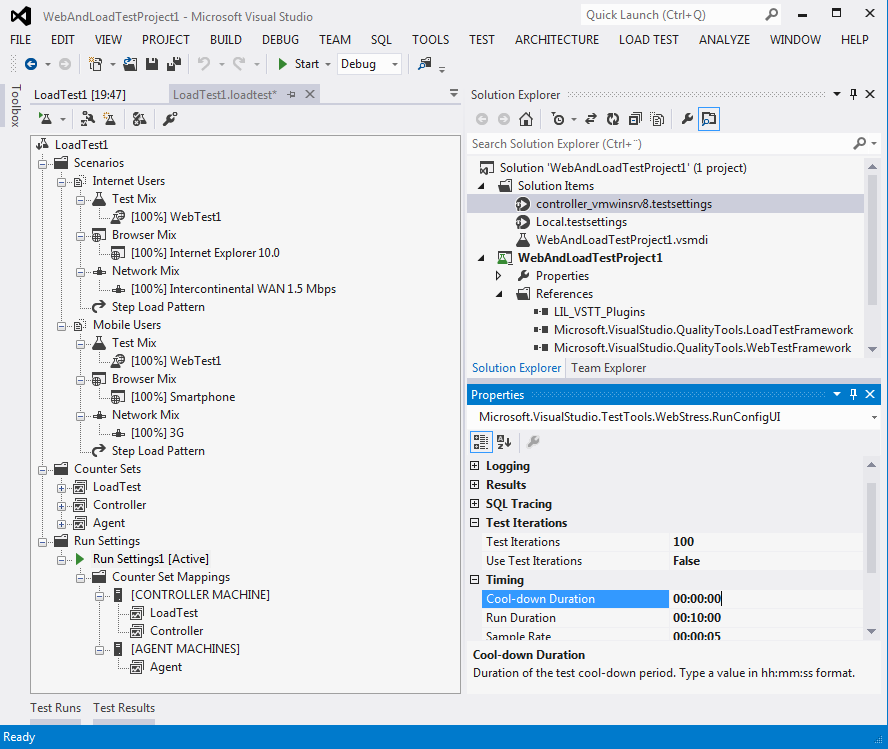The height and width of the screenshot is (749, 888).
Task: Open the LOAD TEST menu
Action: [x=648, y=40]
